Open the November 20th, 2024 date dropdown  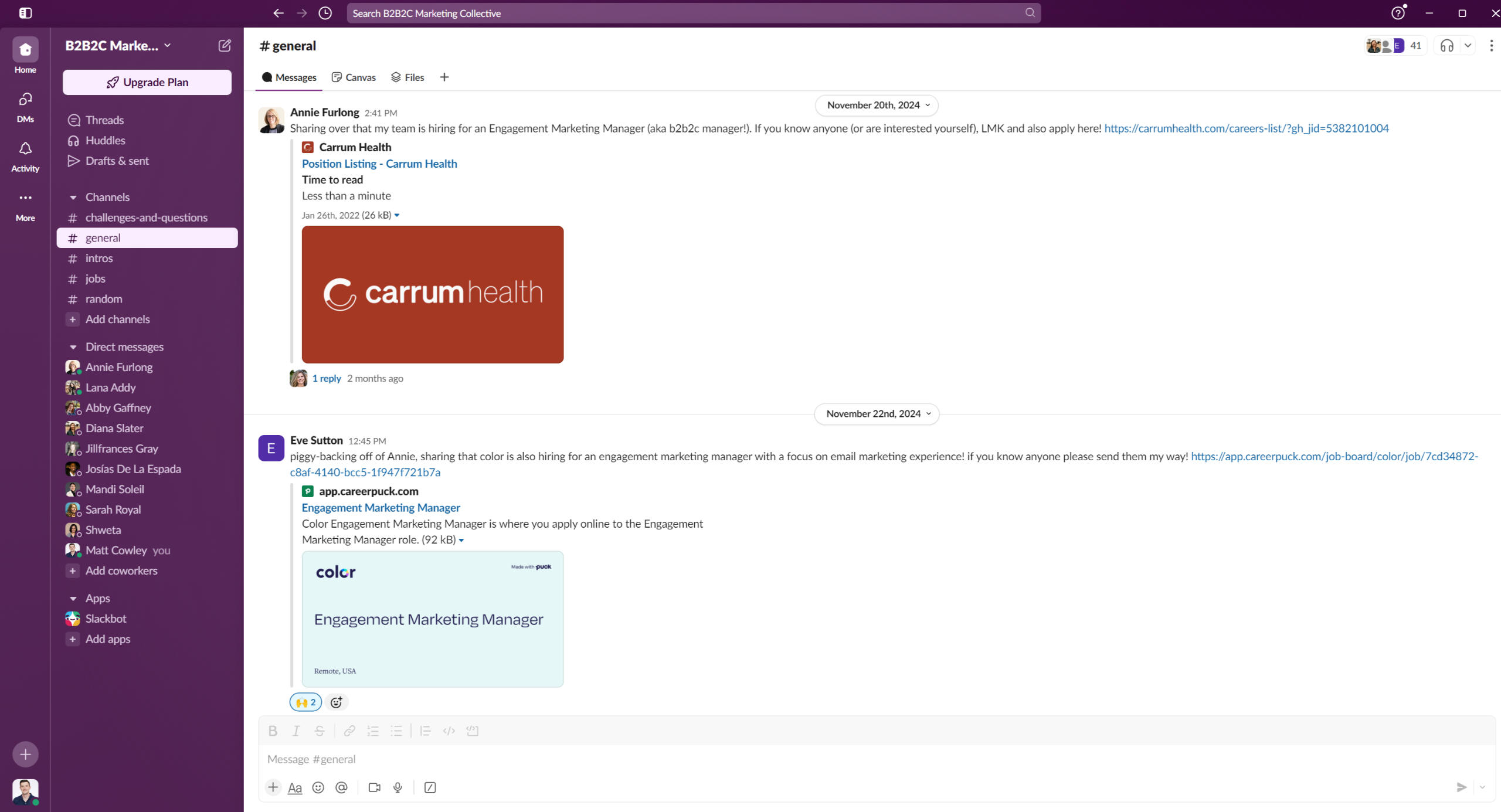877,105
